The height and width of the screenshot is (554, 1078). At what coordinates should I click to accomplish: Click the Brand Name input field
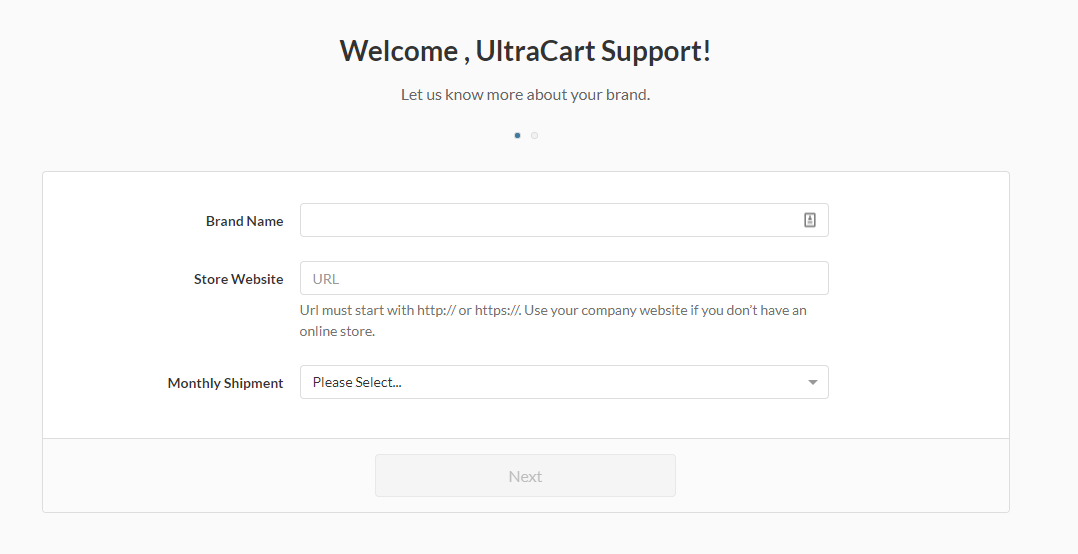click(564, 220)
